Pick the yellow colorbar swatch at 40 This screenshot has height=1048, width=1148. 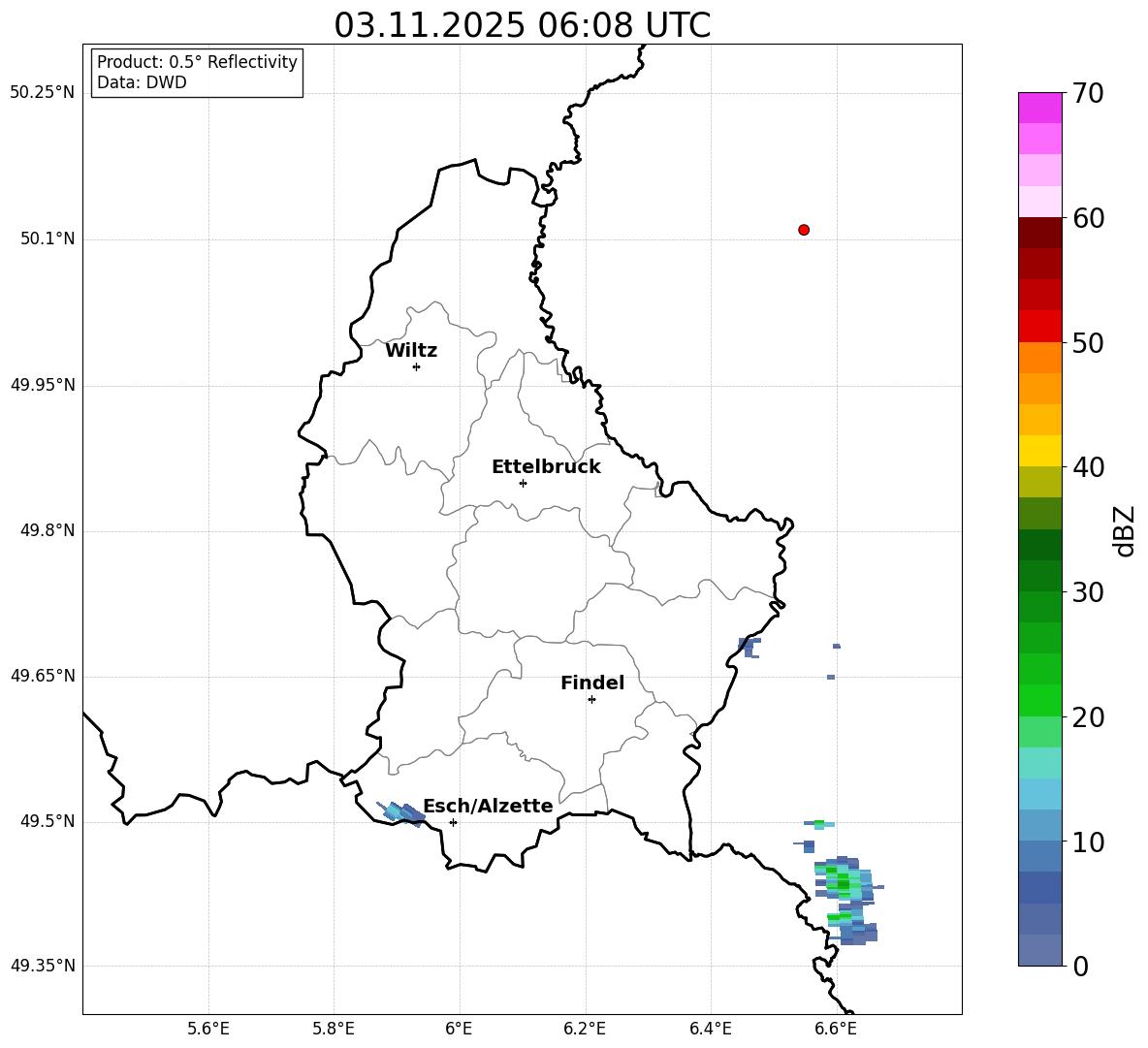tap(1039, 451)
